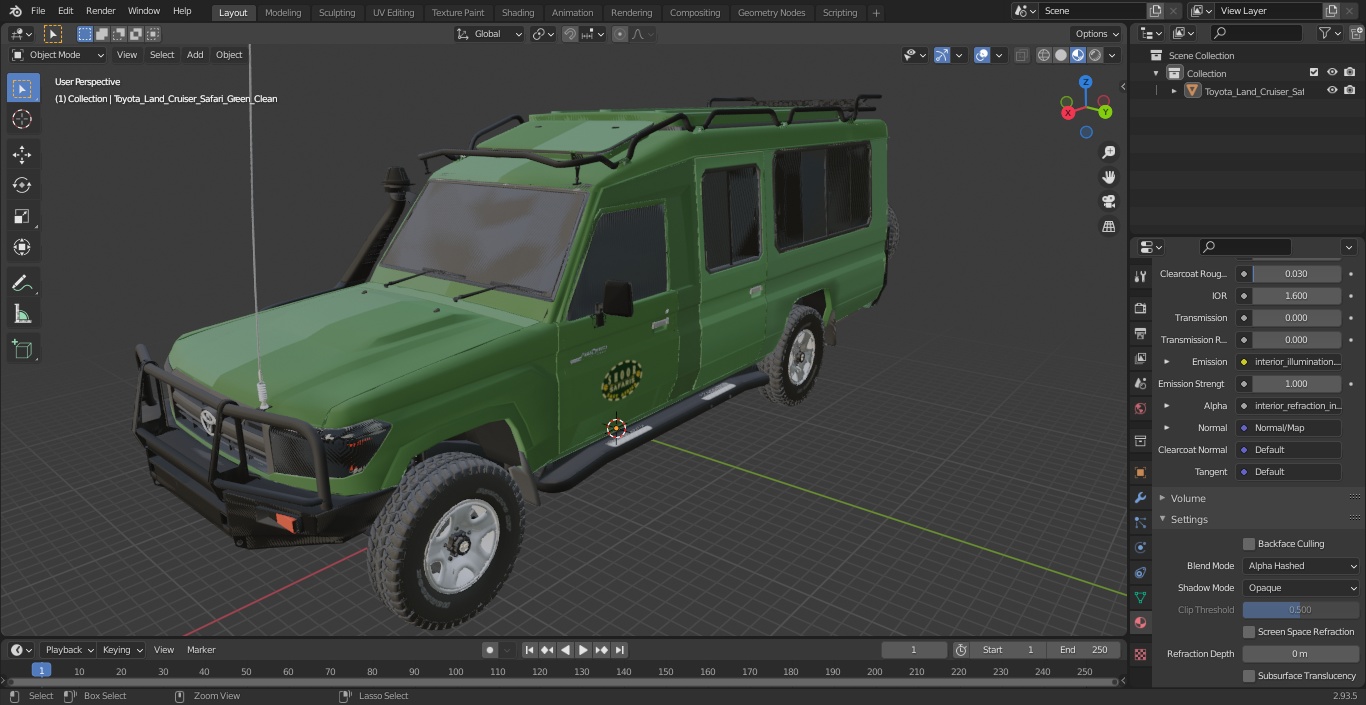Open the Object Mode dropdown
Image resolution: width=1366 pixels, height=705 pixels.
(58, 55)
